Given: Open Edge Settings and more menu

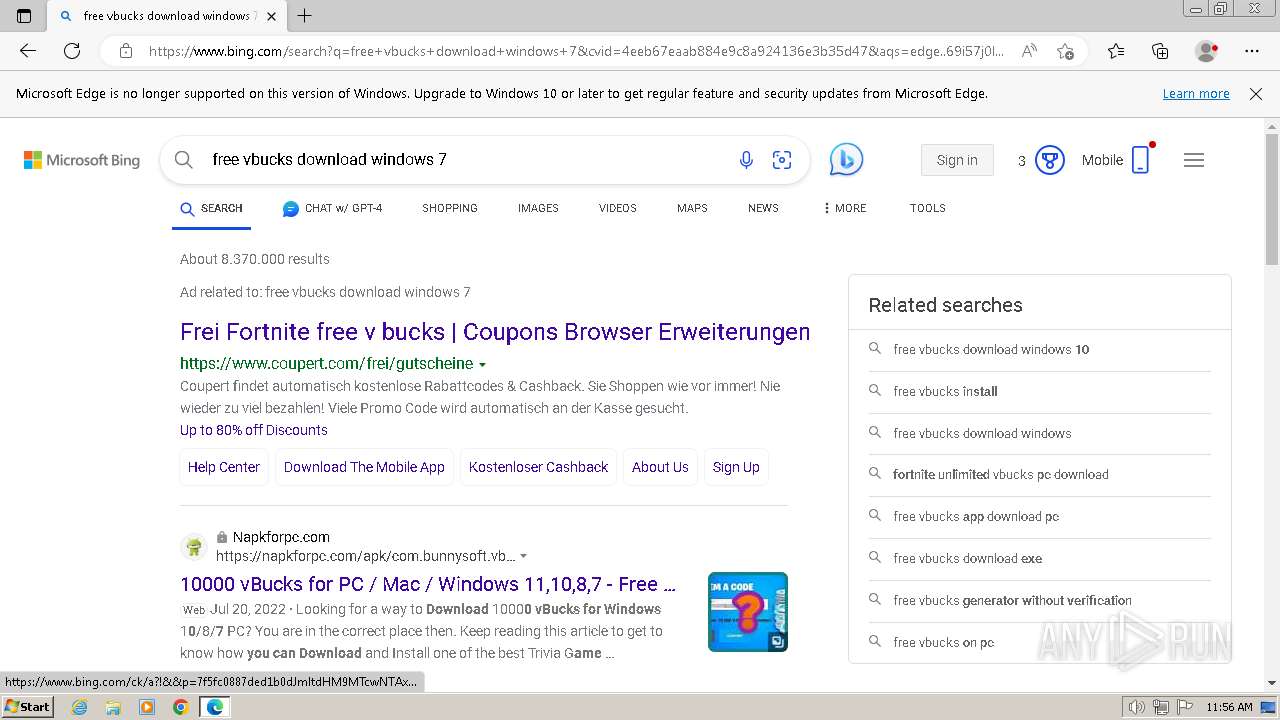Looking at the screenshot, I should pos(1252,51).
